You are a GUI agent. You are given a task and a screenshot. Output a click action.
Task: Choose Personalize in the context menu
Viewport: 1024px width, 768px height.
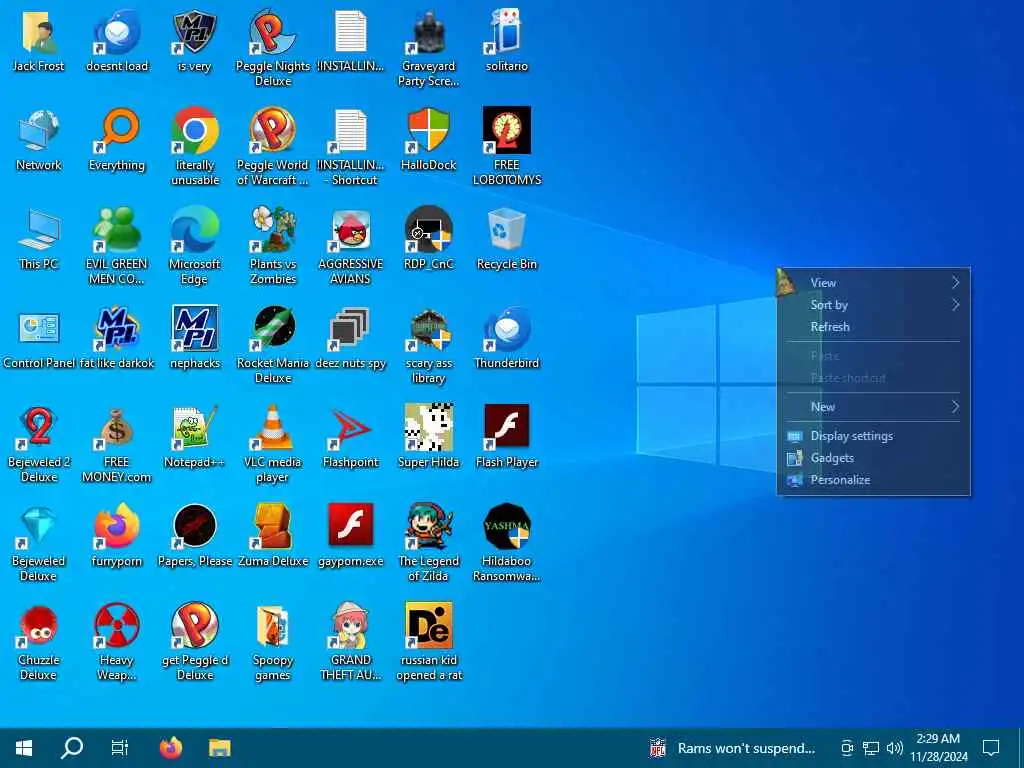[873, 480]
